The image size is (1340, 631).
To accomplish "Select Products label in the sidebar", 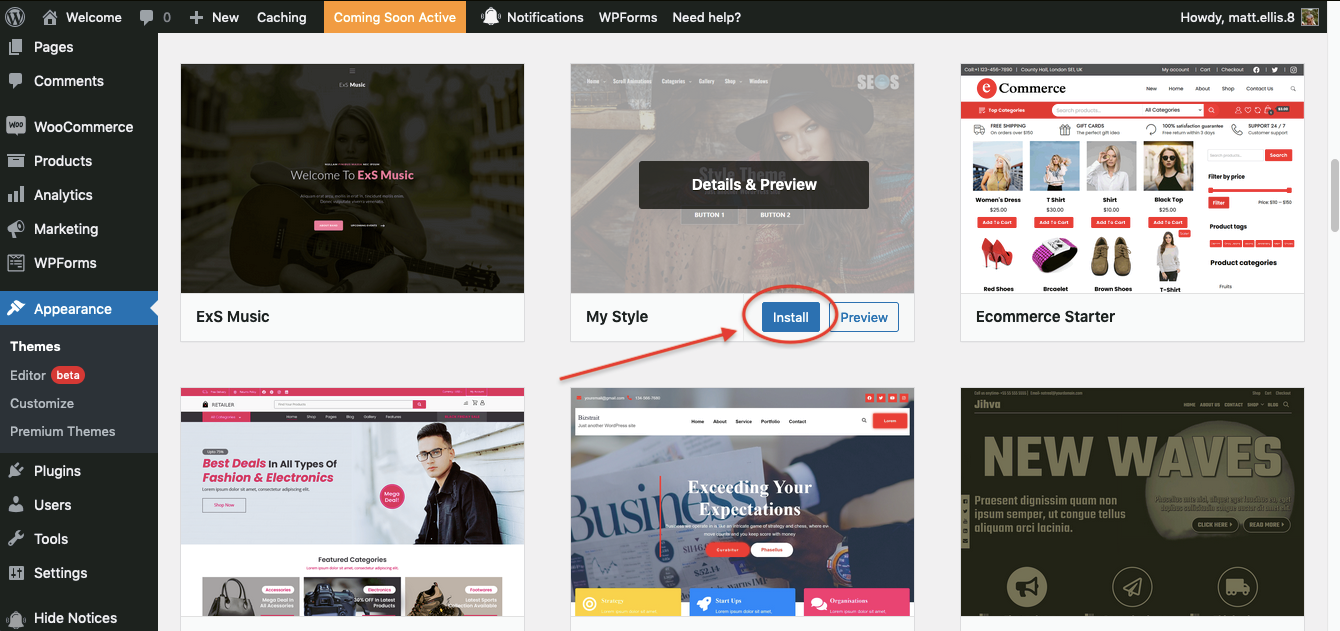I will [63, 161].
